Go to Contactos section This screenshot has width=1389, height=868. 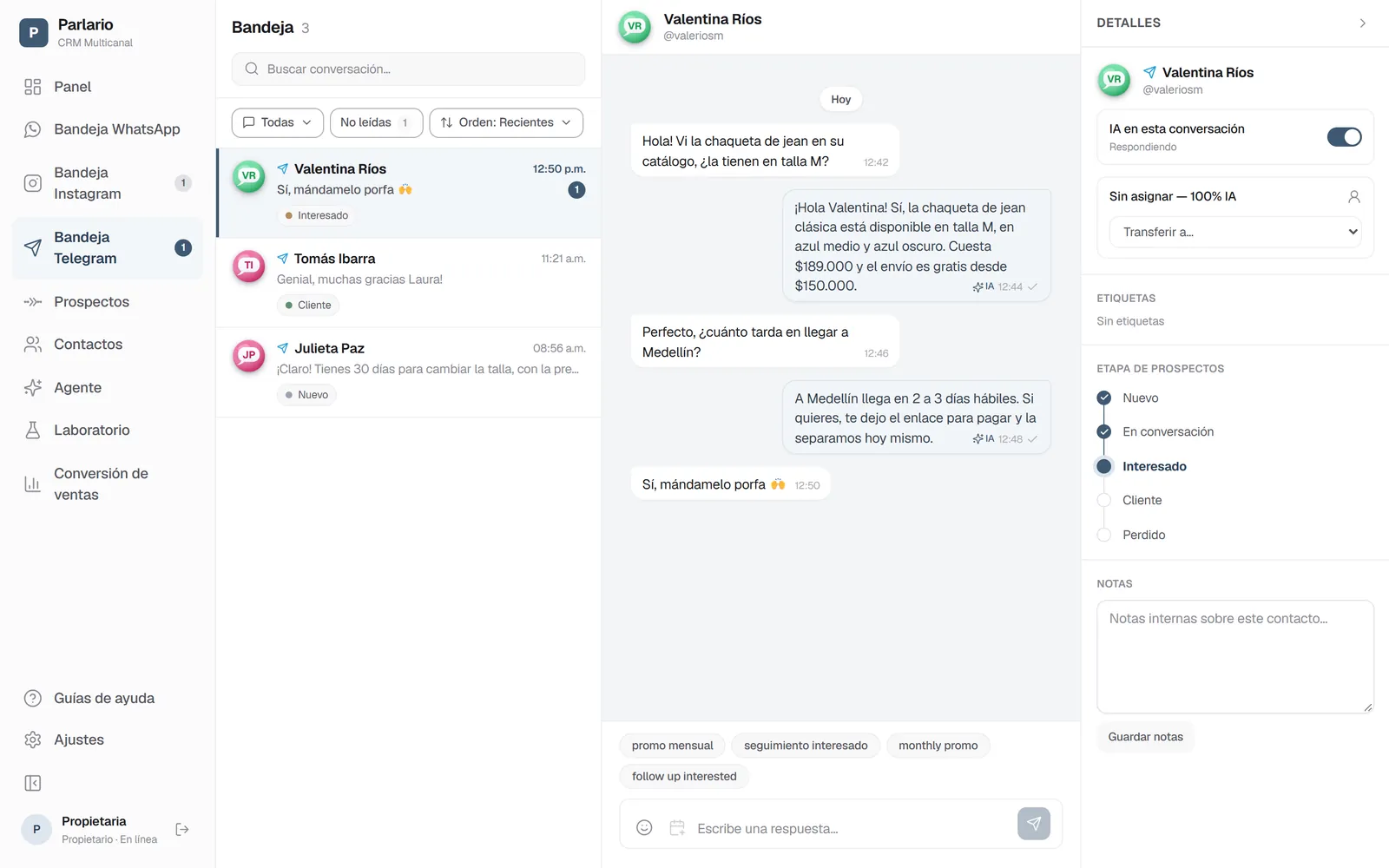click(108, 345)
